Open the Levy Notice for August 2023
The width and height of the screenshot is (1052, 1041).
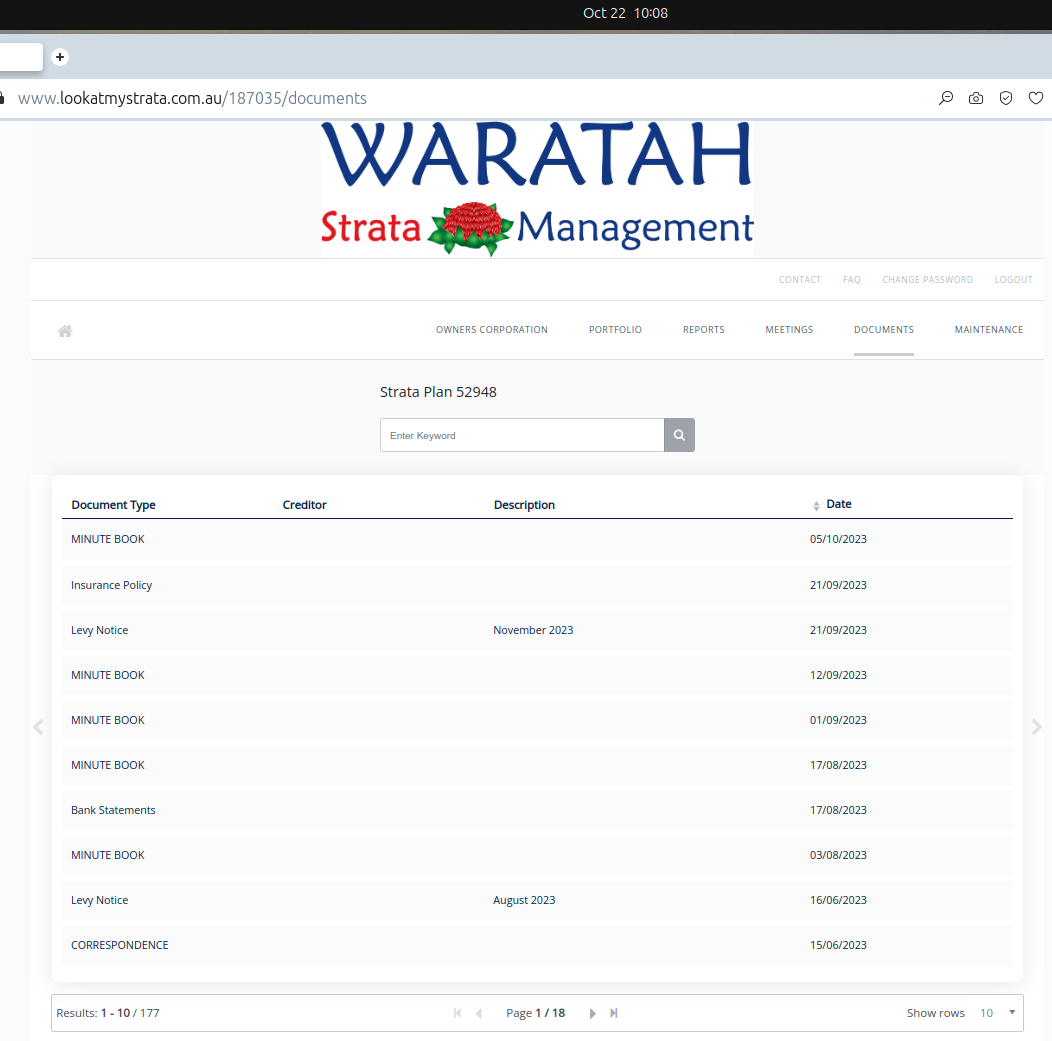[x=537, y=899]
